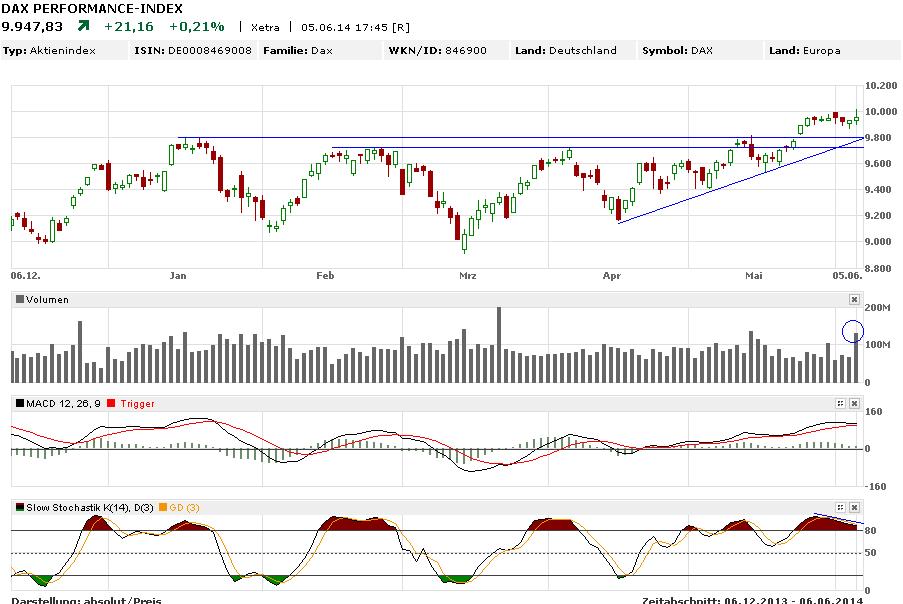Click the 200M volume axis label

878,307
